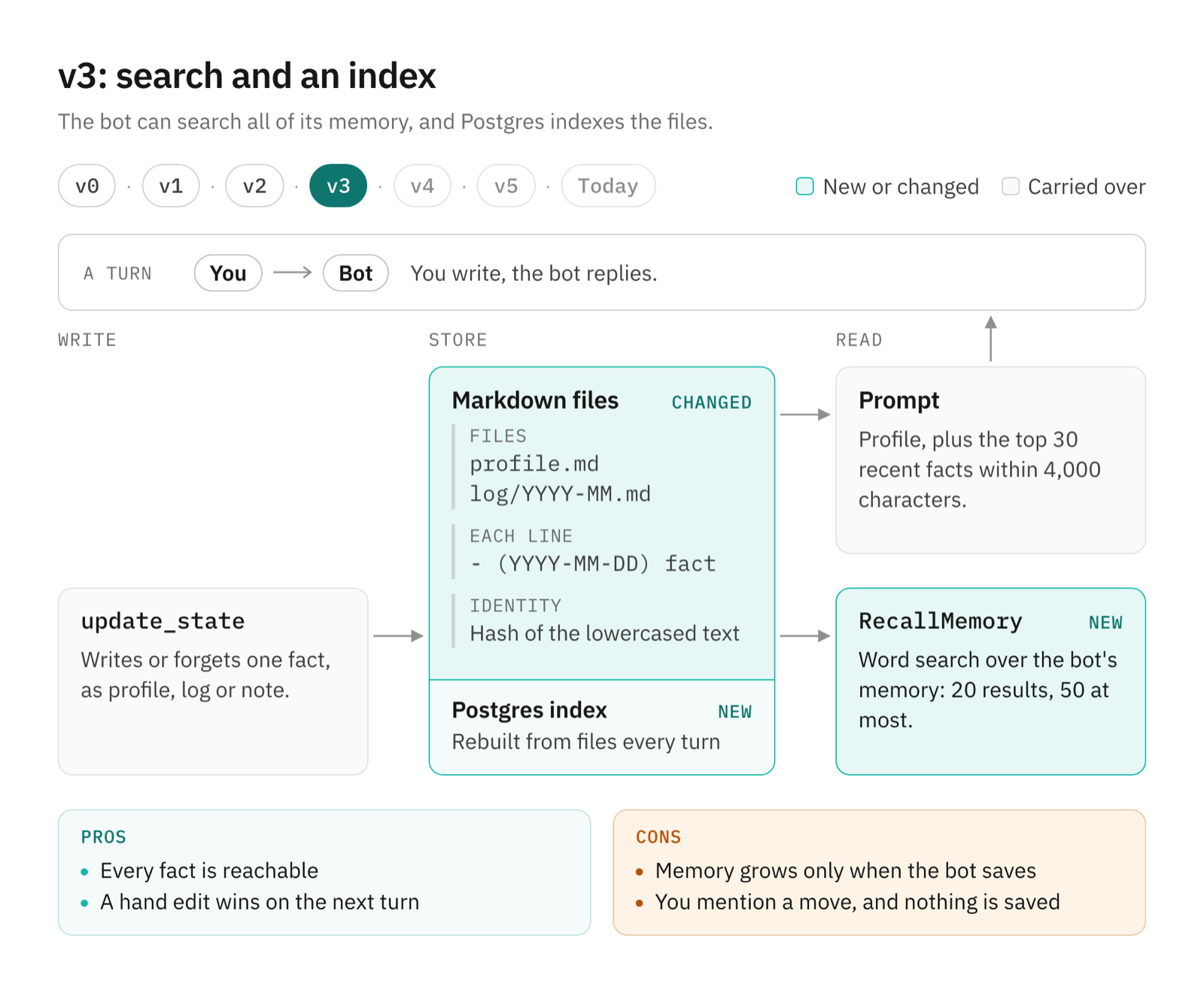Click the 'A TURN' label
The height and width of the screenshot is (990, 1204).
point(117,274)
